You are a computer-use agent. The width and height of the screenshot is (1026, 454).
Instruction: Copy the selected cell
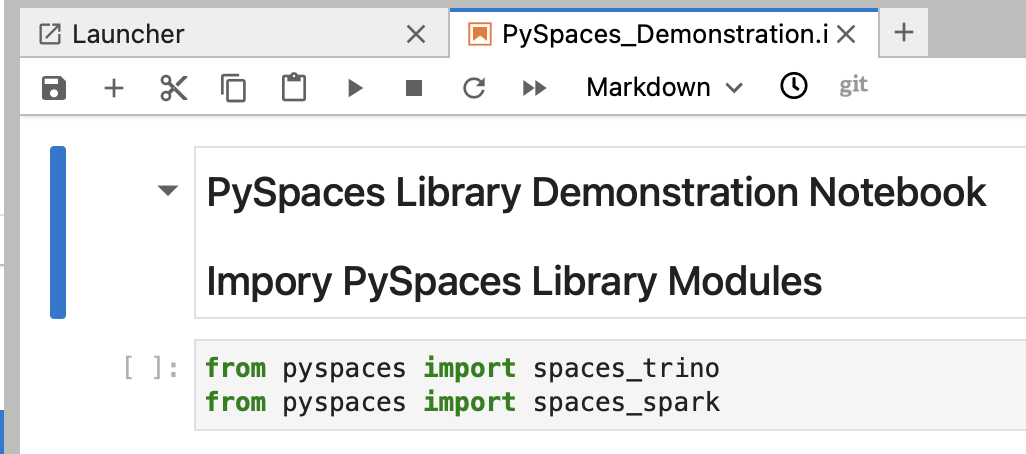pos(233,88)
